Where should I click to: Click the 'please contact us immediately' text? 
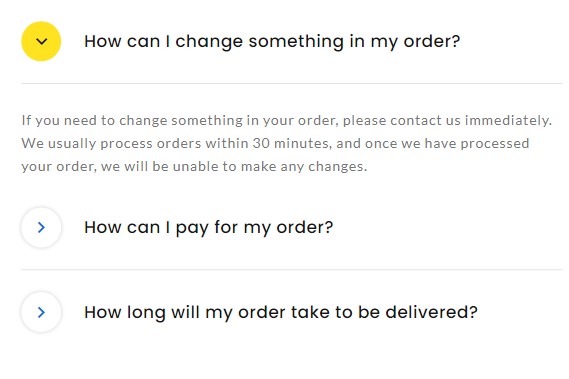(447, 121)
